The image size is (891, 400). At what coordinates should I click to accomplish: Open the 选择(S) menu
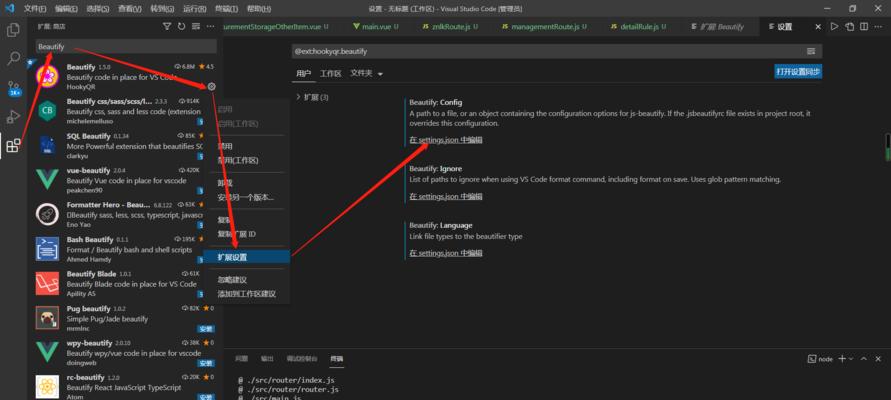tap(99, 9)
